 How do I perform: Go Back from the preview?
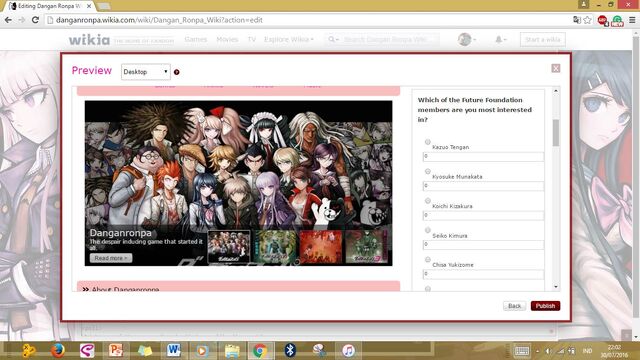514,306
